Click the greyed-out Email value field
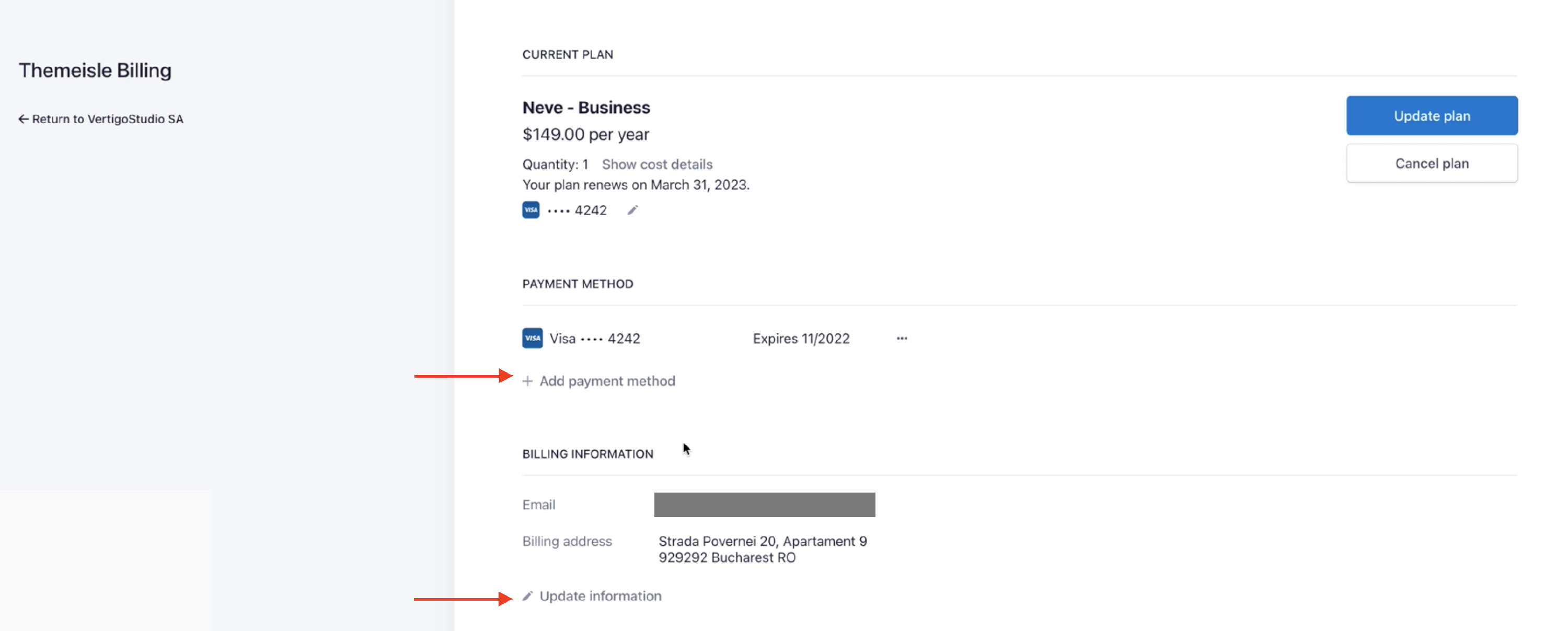Screen dimensions: 1568x631 click(x=764, y=505)
